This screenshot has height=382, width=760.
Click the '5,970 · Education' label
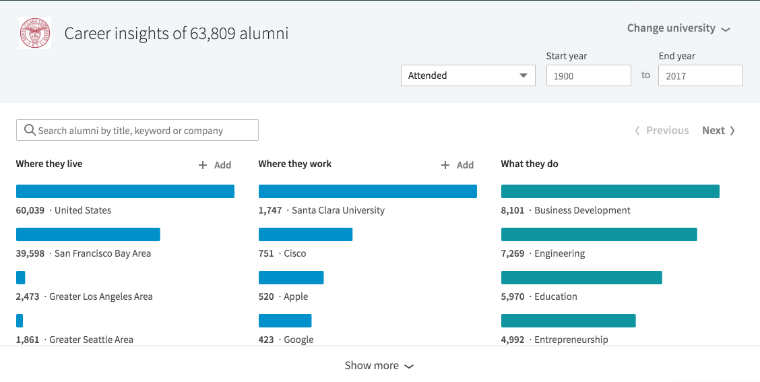(539, 297)
